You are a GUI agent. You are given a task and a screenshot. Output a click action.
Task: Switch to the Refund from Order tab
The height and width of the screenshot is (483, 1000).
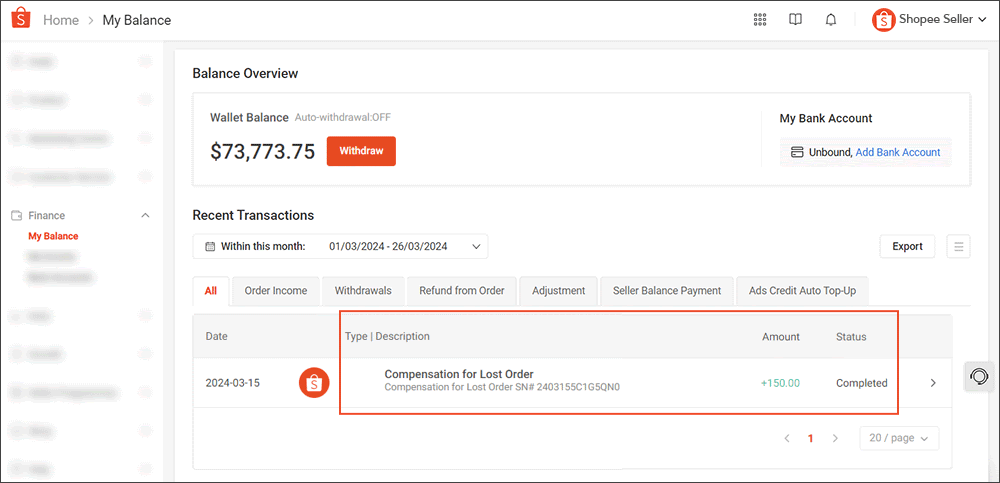(x=462, y=290)
